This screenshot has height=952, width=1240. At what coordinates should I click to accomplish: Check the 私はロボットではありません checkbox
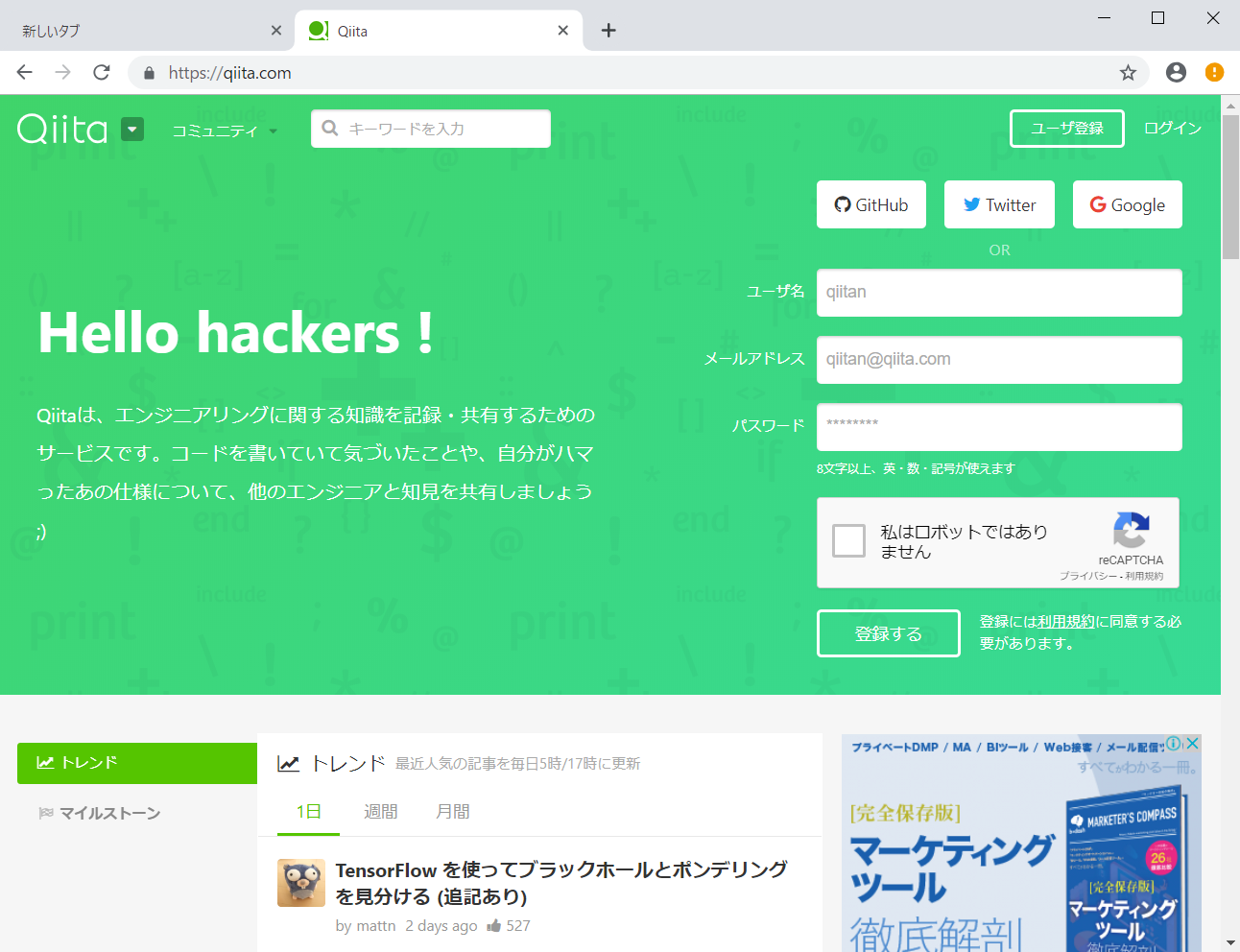pos(848,540)
